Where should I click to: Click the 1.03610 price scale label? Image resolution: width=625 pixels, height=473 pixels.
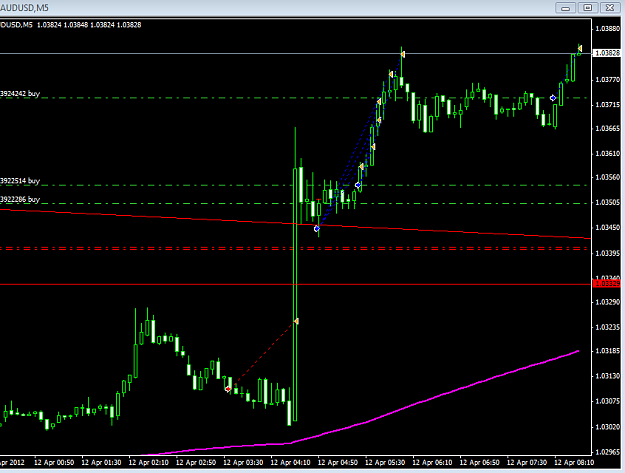607,153
